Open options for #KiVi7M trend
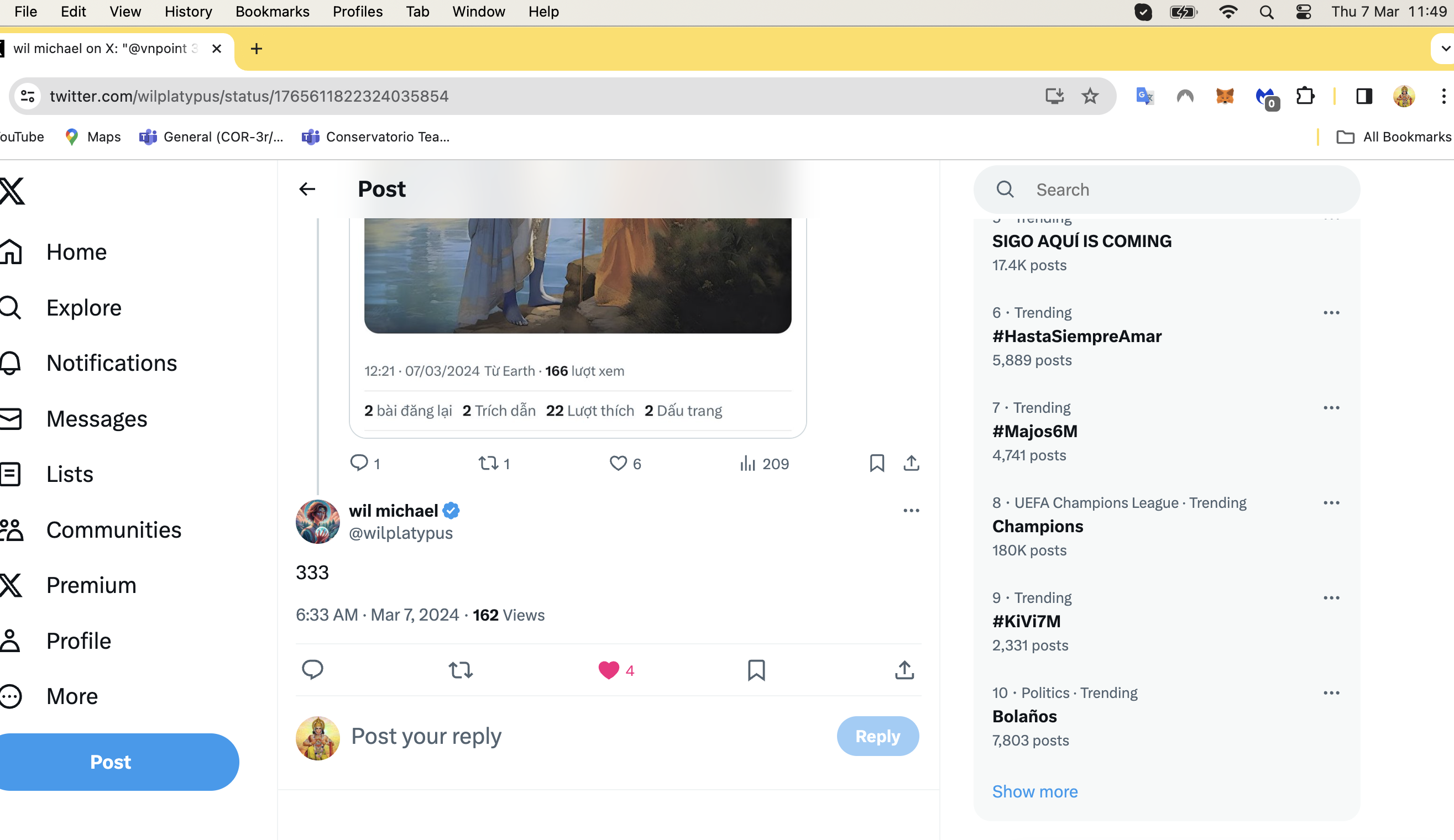Viewport: 1454px width, 840px height. coord(1331,598)
